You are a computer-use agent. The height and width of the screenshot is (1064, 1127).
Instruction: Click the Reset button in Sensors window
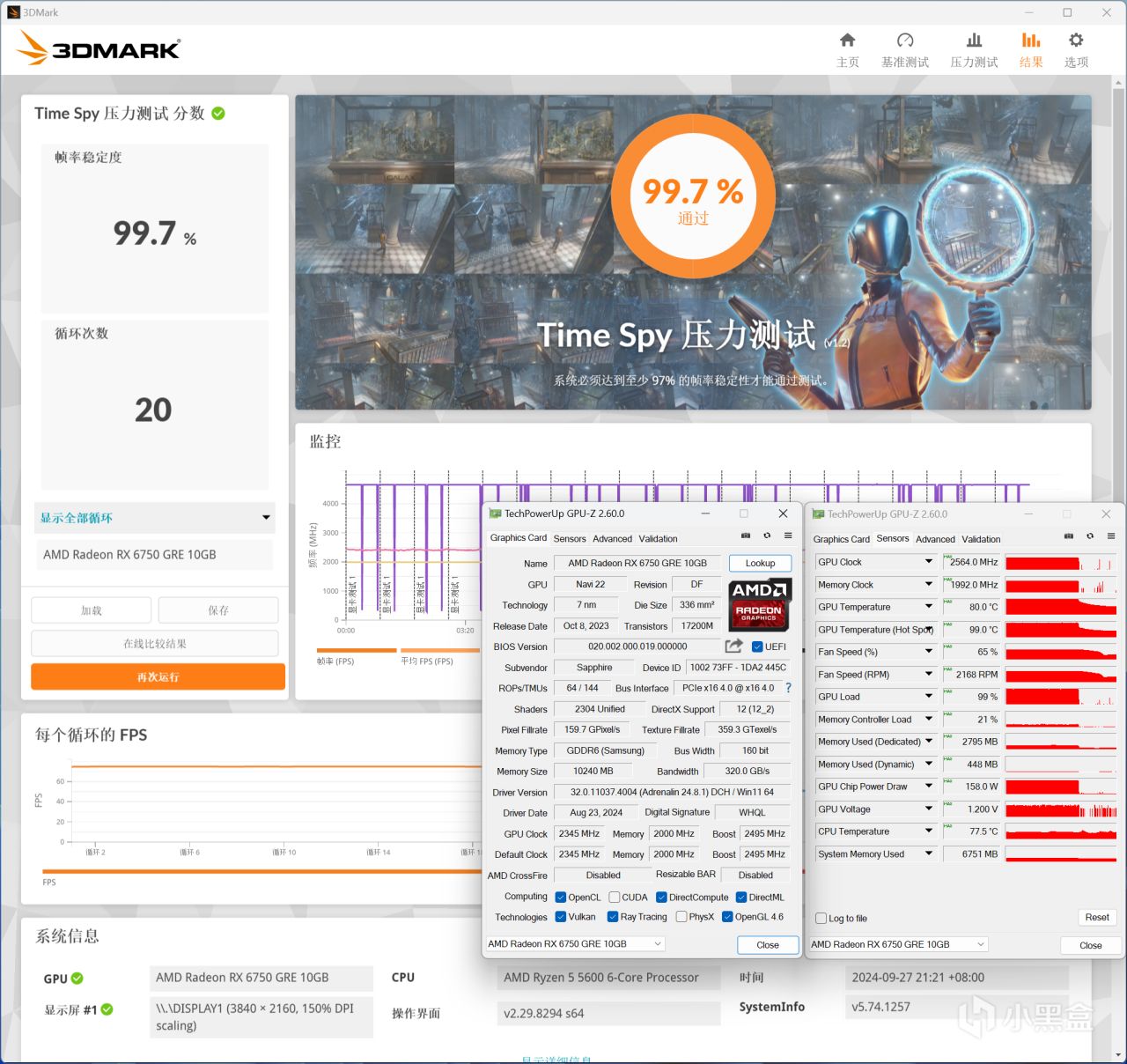tap(1097, 917)
